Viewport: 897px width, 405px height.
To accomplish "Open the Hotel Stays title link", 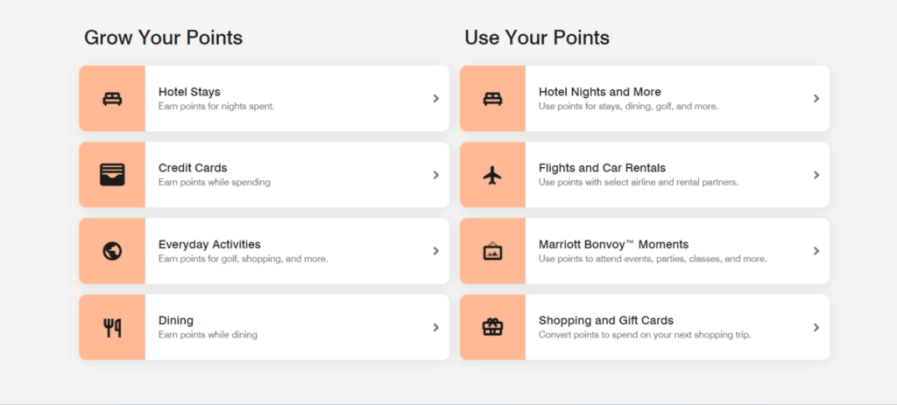I will pos(189,92).
